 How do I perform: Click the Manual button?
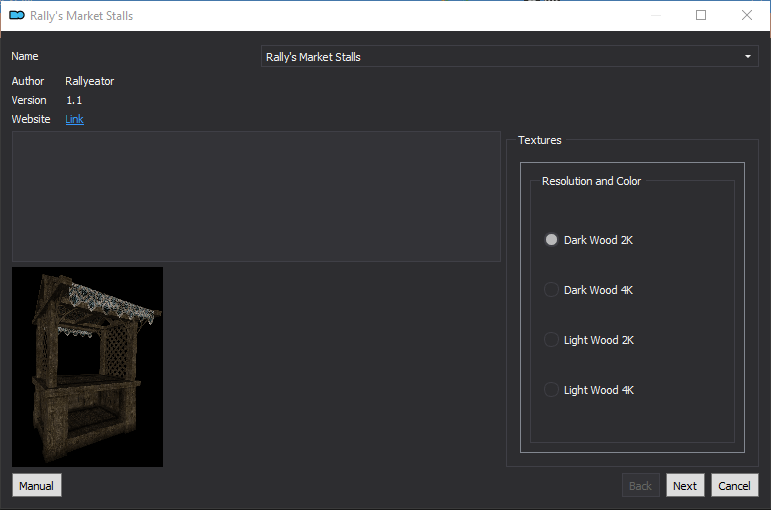[x=36, y=485]
